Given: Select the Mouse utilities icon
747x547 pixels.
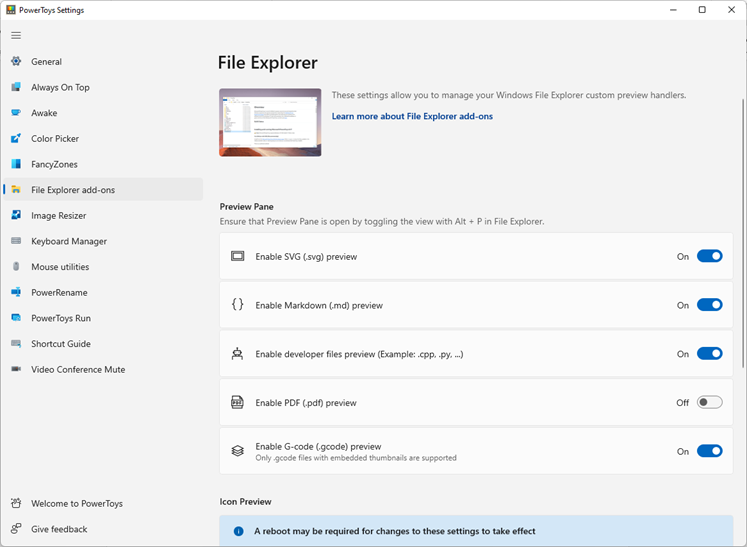Looking at the screenshot, I should pos(16,267).
